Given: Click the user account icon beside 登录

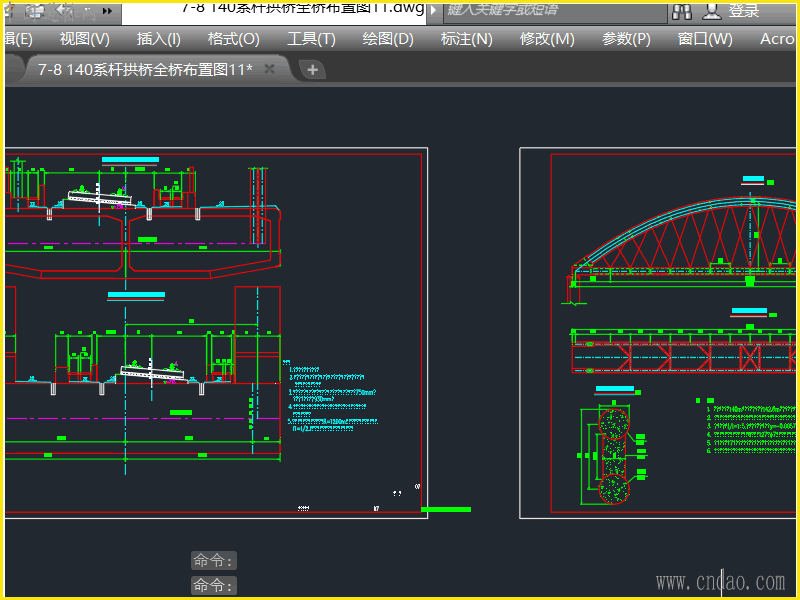Looking at the screenshot, I should 712,12.
